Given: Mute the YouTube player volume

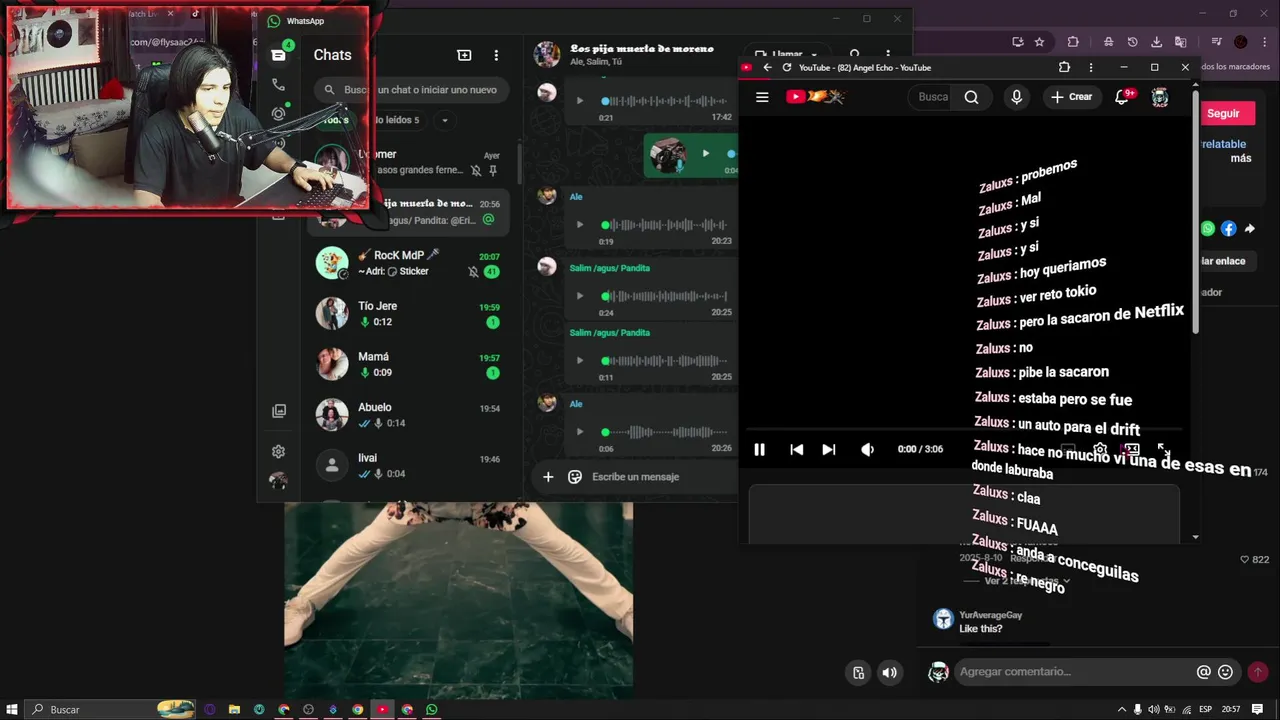Looking at the screenshot, I should pos(867,450).
